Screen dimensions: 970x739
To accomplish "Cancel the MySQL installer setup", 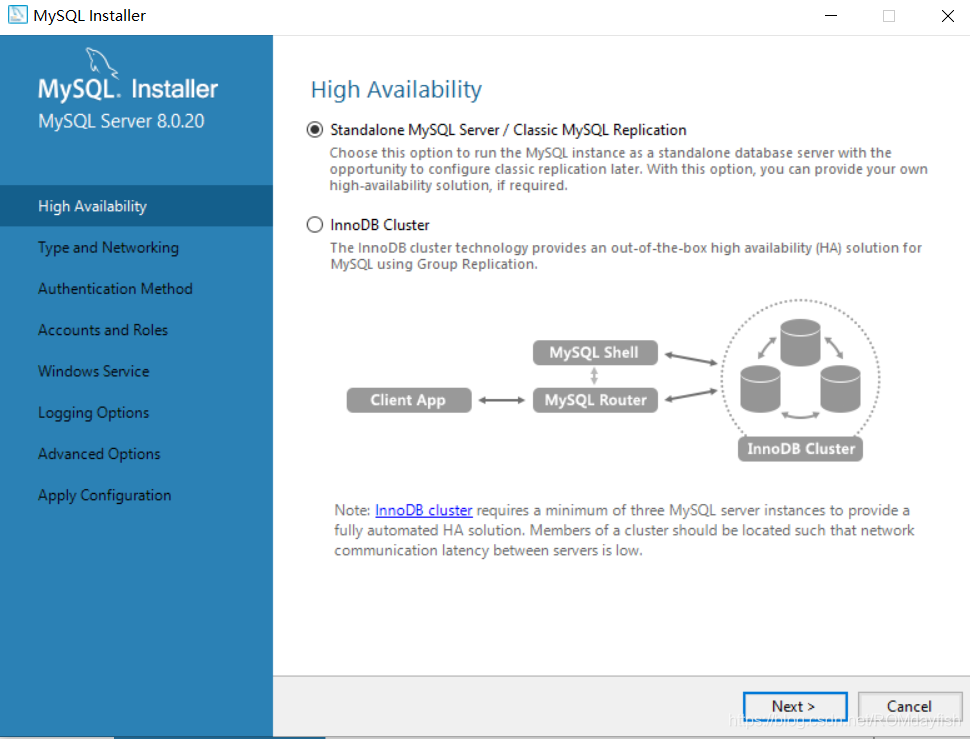I will coord(909,706).
